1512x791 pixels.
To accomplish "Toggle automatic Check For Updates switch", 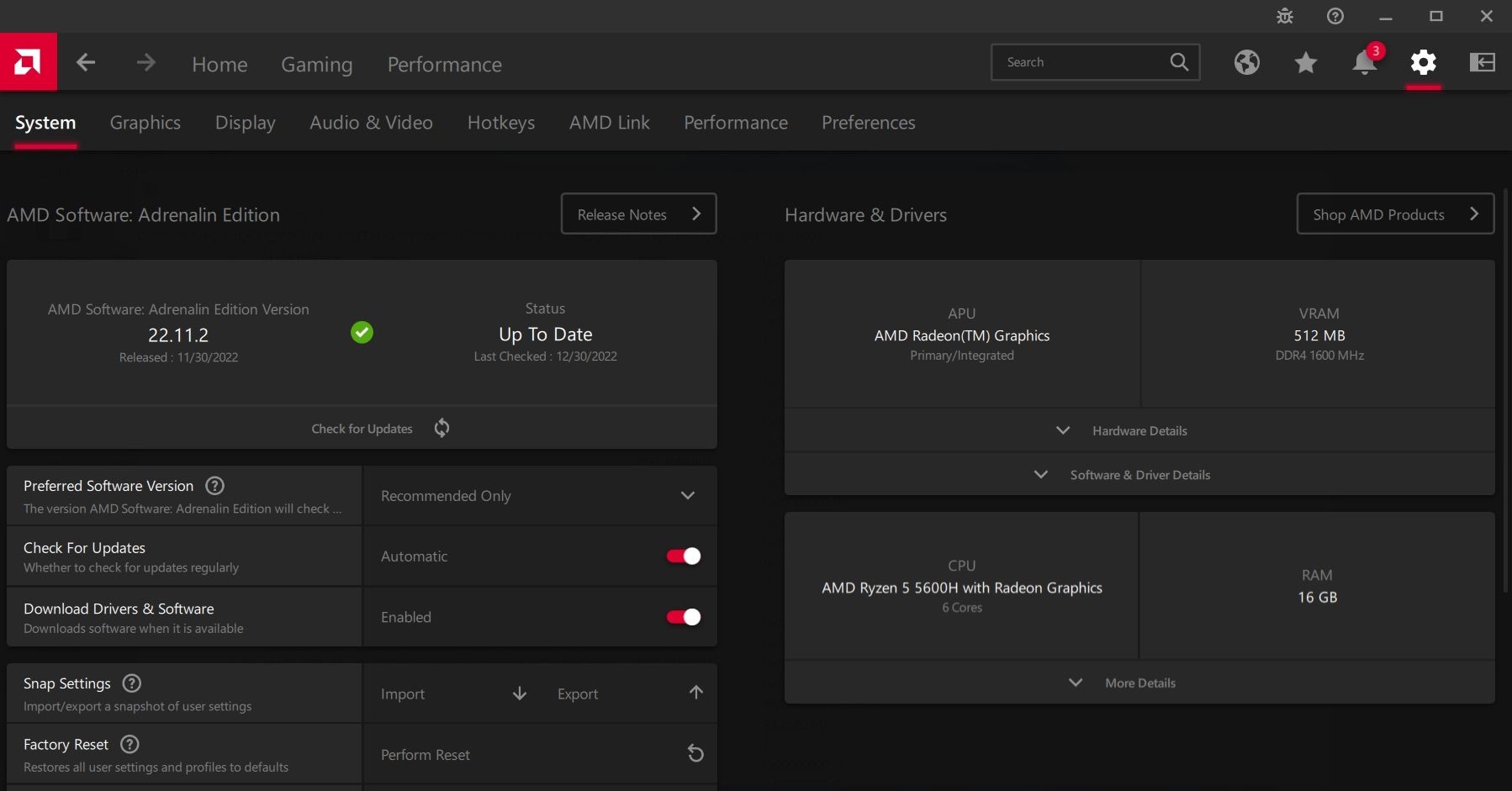I will 684,556.
